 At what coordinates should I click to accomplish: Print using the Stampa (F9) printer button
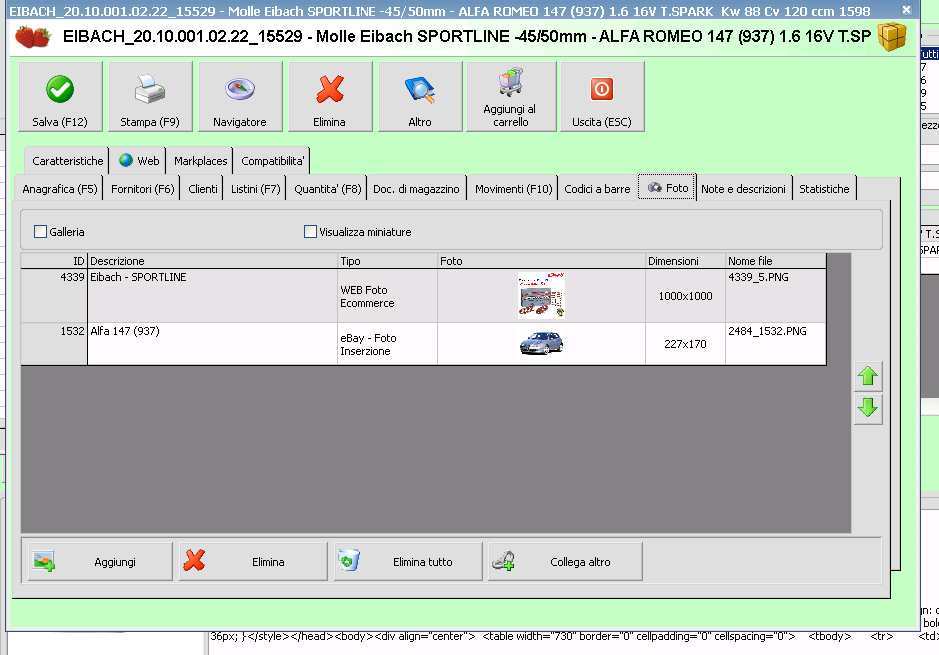150,96
